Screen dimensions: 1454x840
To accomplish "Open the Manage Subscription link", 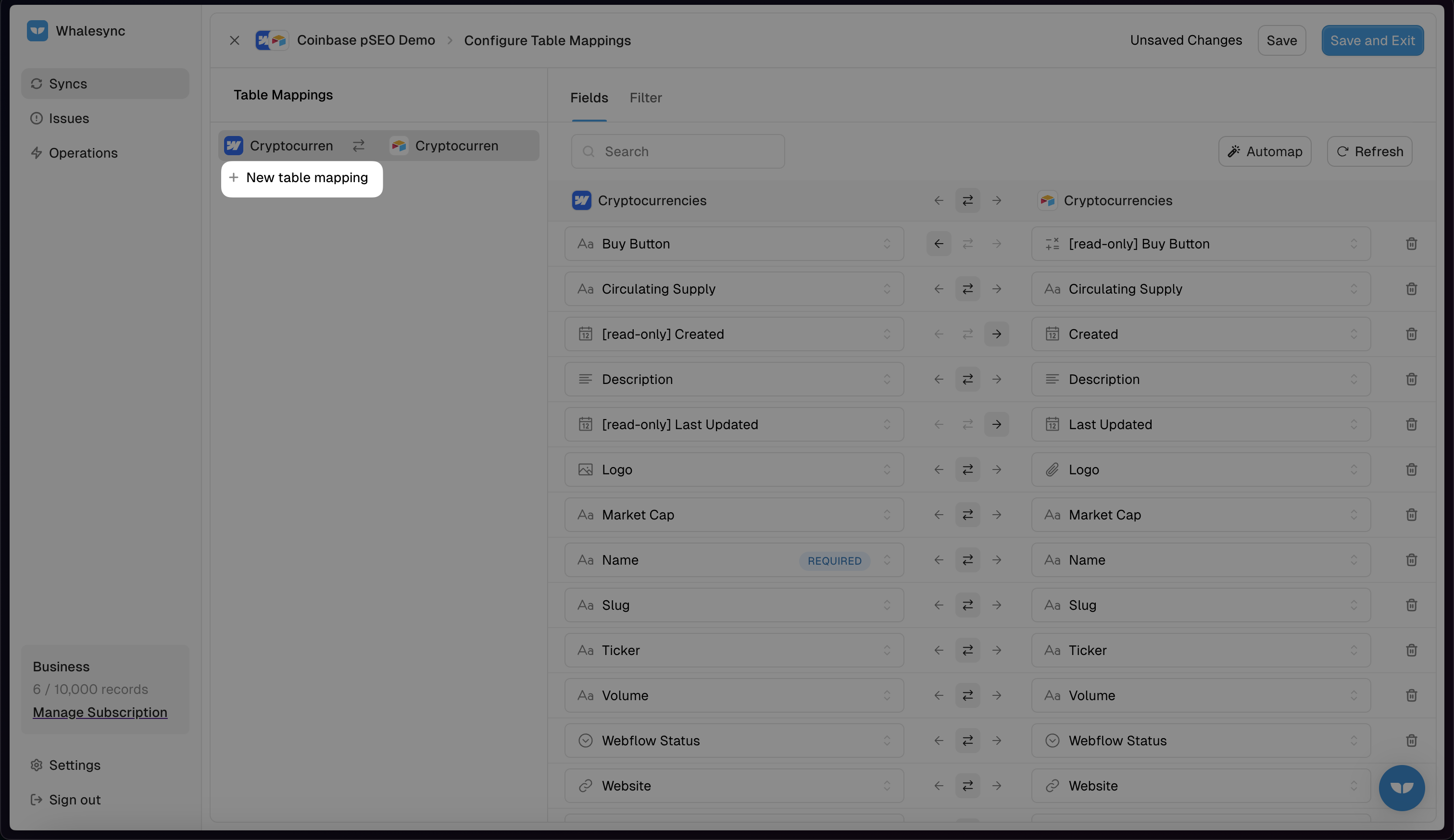I will tap(100, 712).
